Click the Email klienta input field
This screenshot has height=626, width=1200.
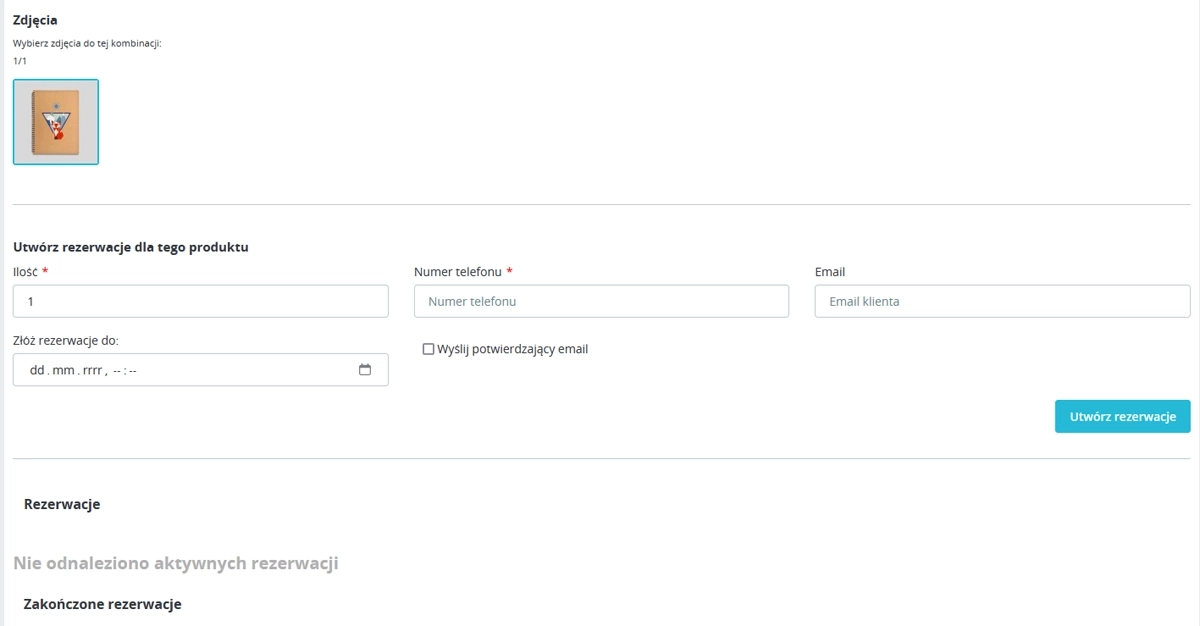[x=1002, y=301]
